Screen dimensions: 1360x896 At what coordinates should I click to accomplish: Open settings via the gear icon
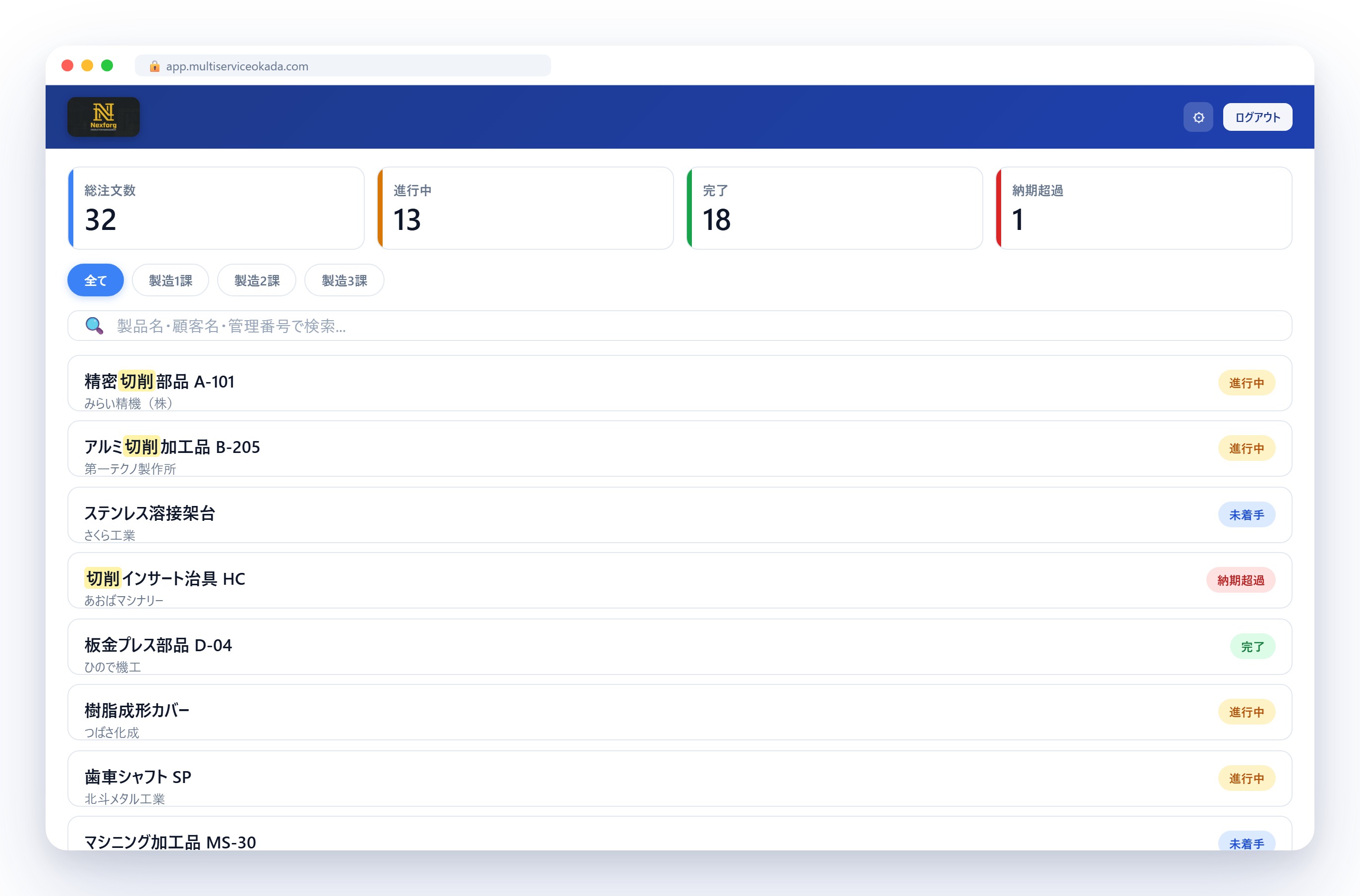coord(1198,117)
